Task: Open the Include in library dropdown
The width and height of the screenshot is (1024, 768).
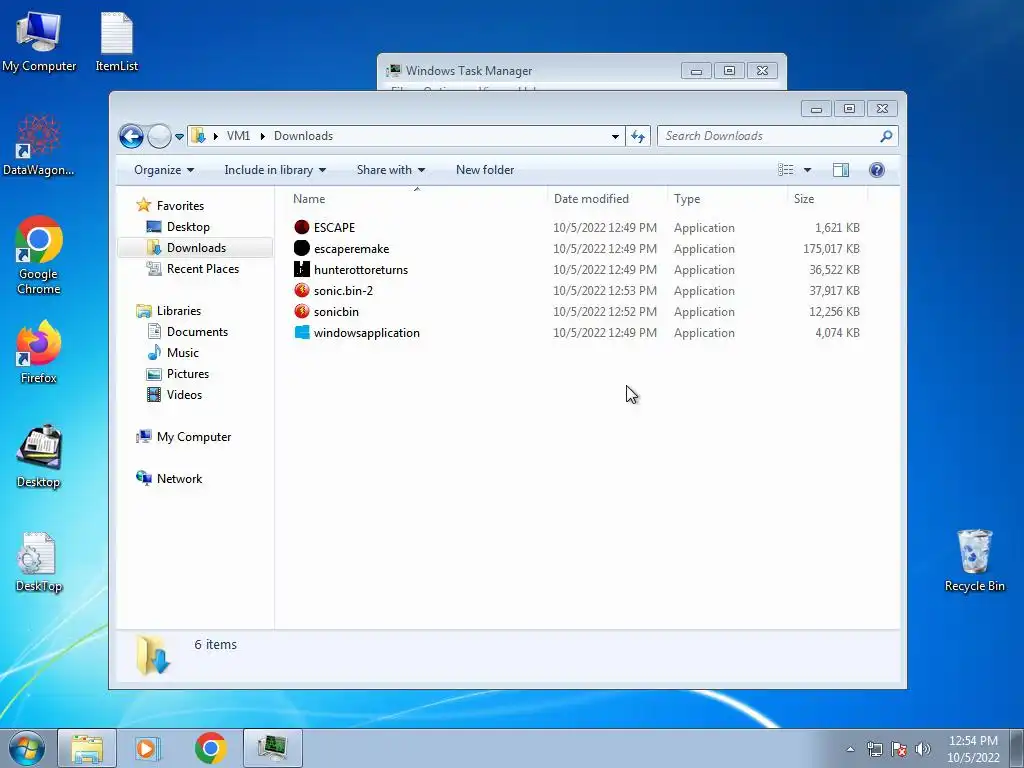Action: (x=275, y=170)
